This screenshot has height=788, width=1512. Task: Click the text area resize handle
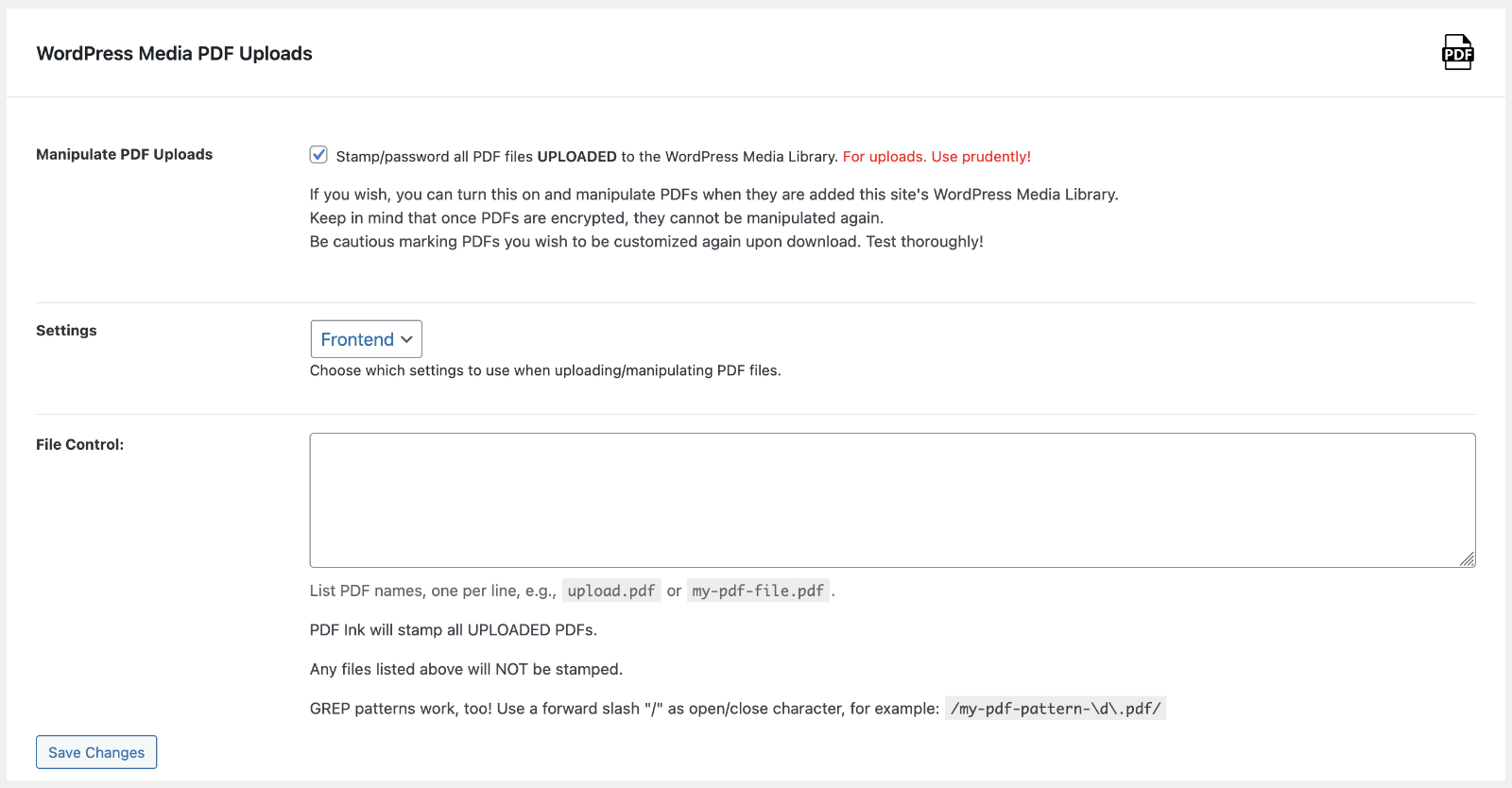coord(1467,559)
